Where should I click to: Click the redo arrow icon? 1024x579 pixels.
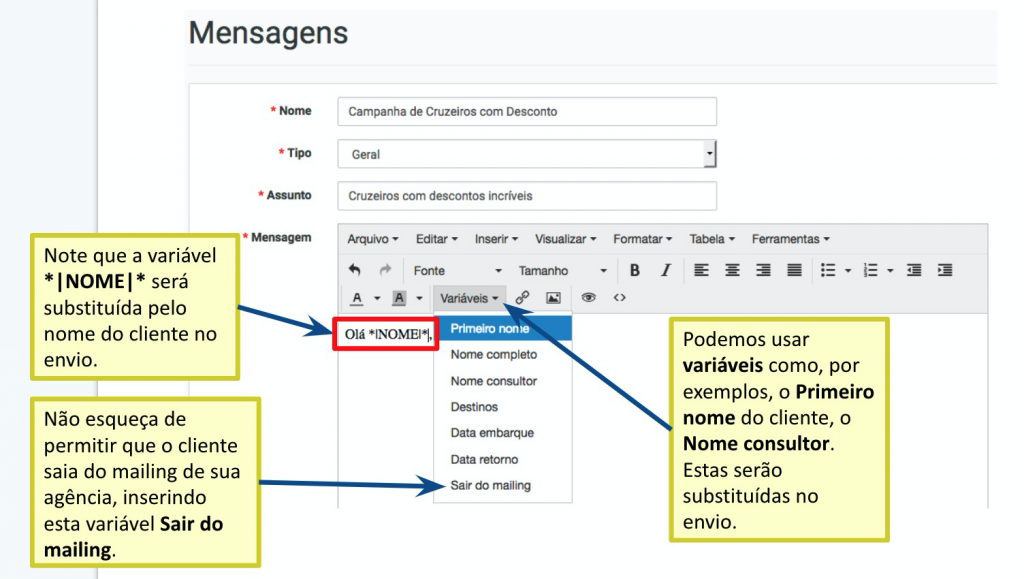[x=385, y=270]
